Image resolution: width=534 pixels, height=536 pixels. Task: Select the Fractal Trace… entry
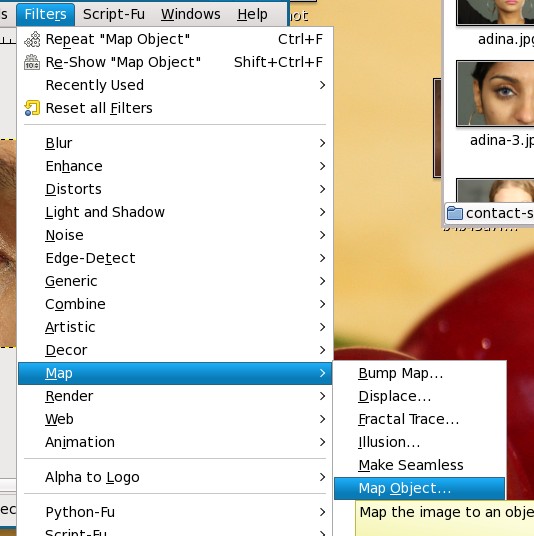coord(420,419)
